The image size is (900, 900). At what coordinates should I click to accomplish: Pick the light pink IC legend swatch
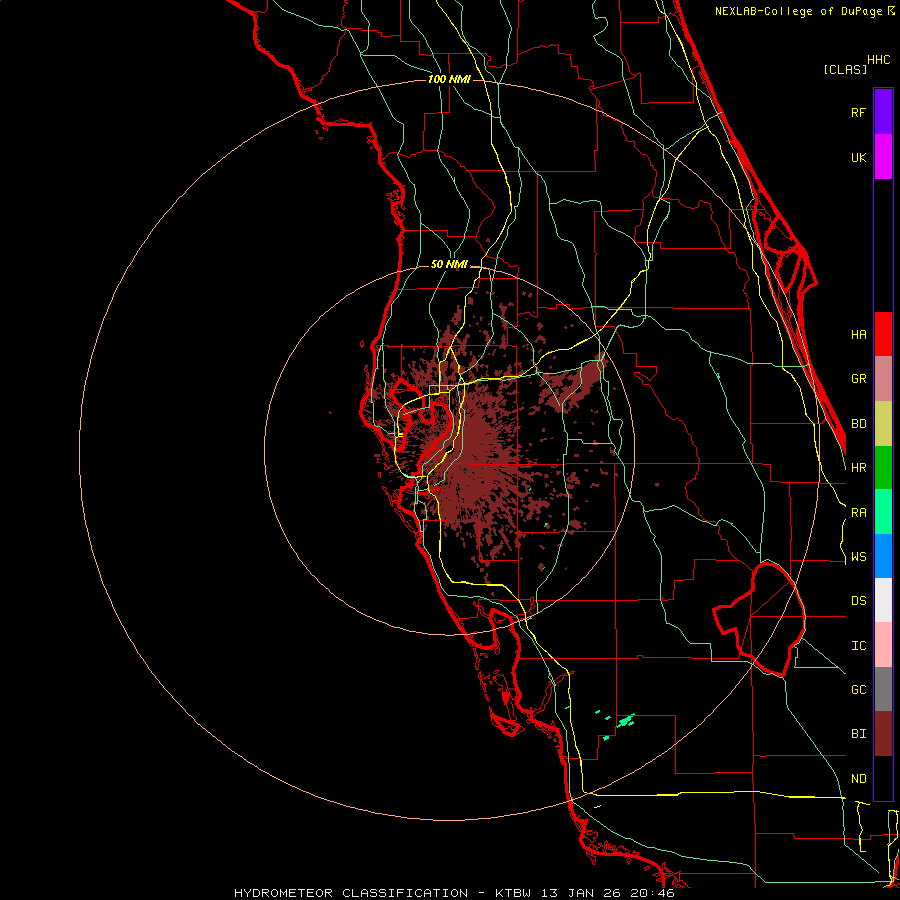click(x=883, y=645)
